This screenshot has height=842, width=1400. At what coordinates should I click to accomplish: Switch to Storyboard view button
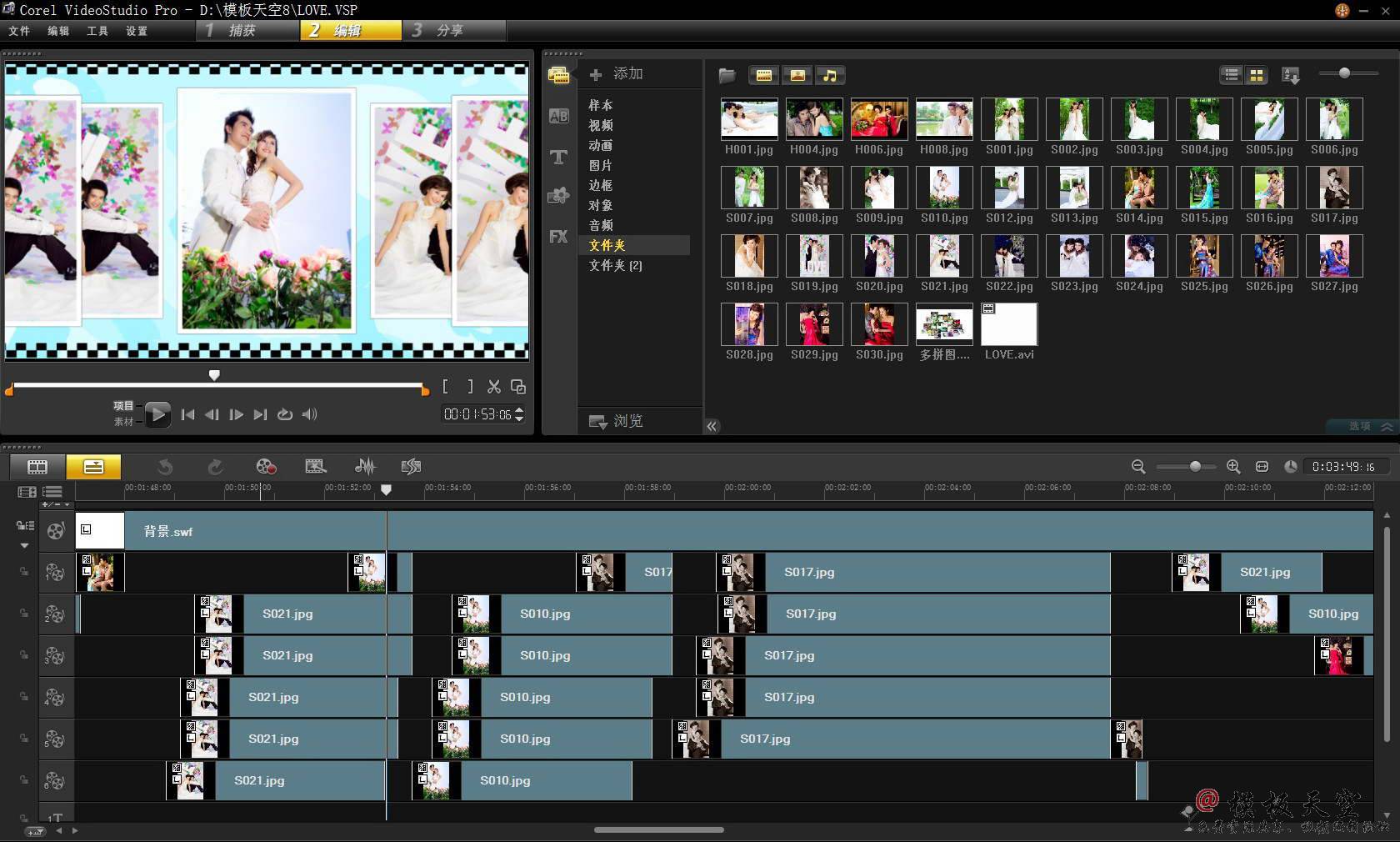(x=37, y=467)
